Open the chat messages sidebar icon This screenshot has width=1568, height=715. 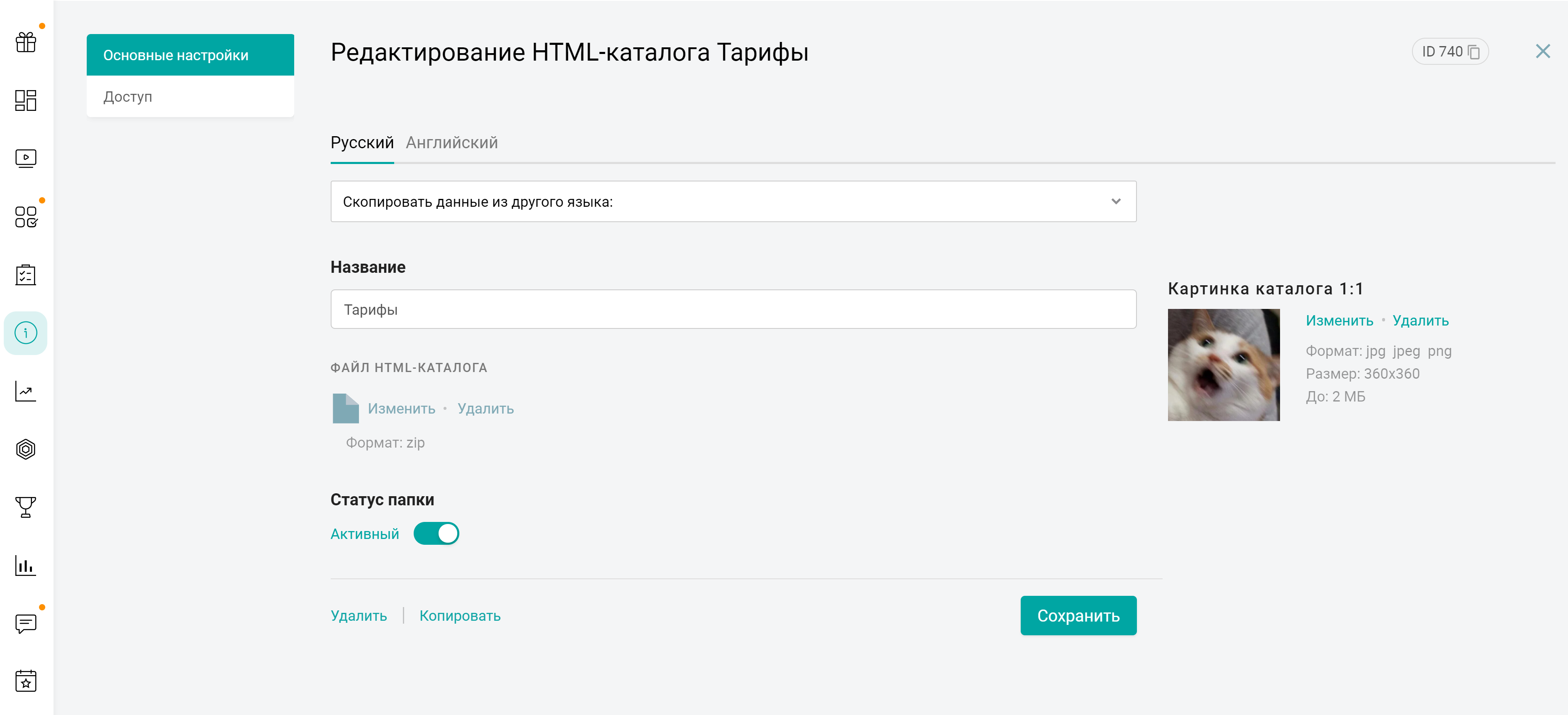tap(26, 623)
